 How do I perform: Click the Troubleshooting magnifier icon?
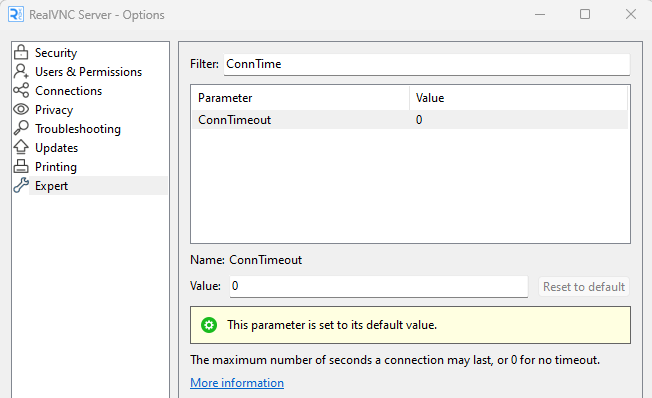[21, 128]
